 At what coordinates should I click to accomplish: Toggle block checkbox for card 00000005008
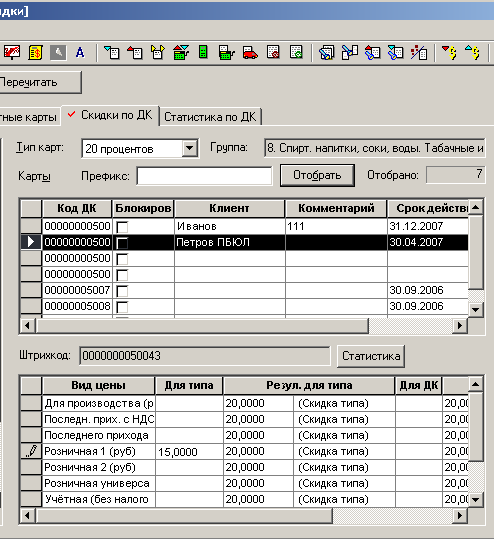point(122,307)
